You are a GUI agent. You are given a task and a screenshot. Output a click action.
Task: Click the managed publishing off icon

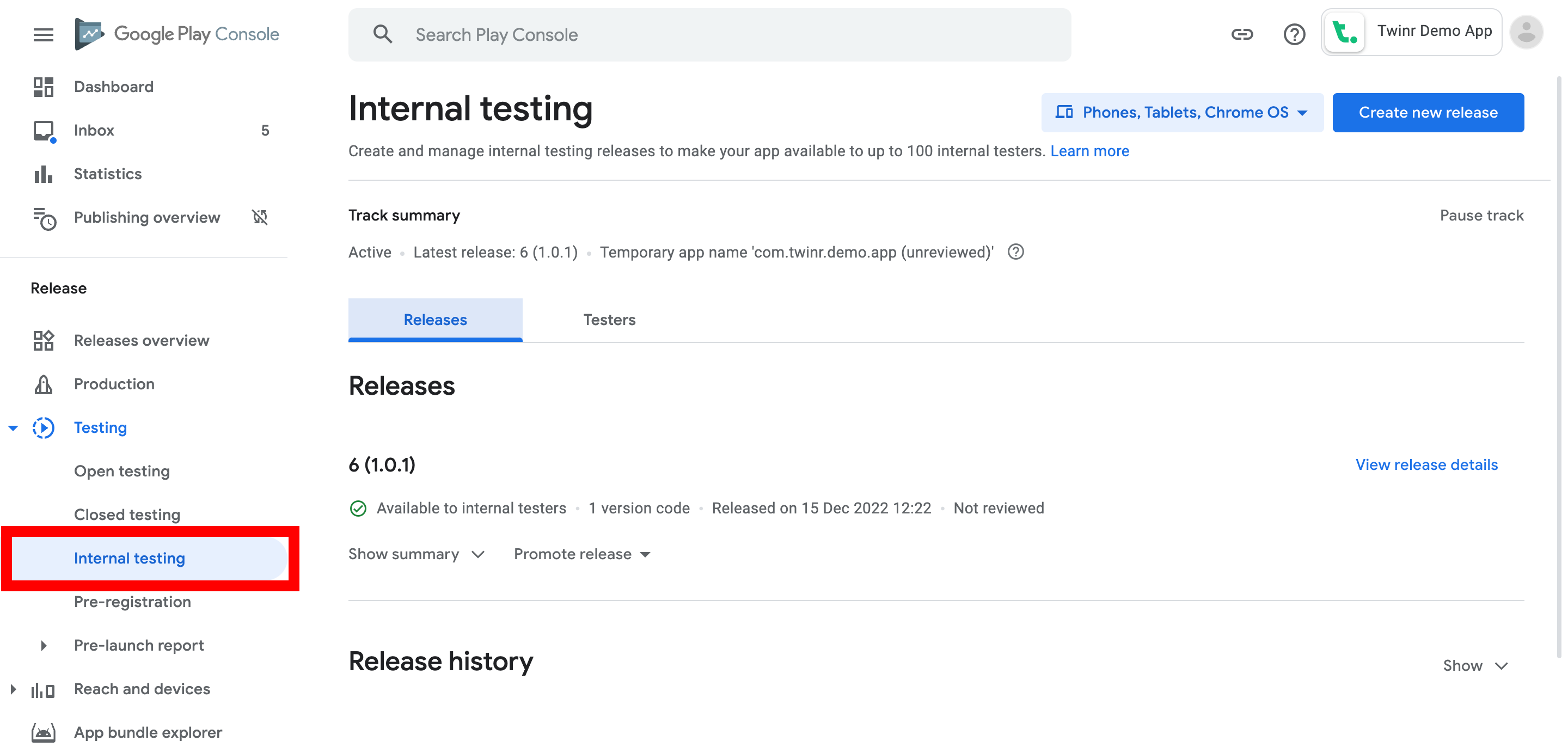coord(260,217)
